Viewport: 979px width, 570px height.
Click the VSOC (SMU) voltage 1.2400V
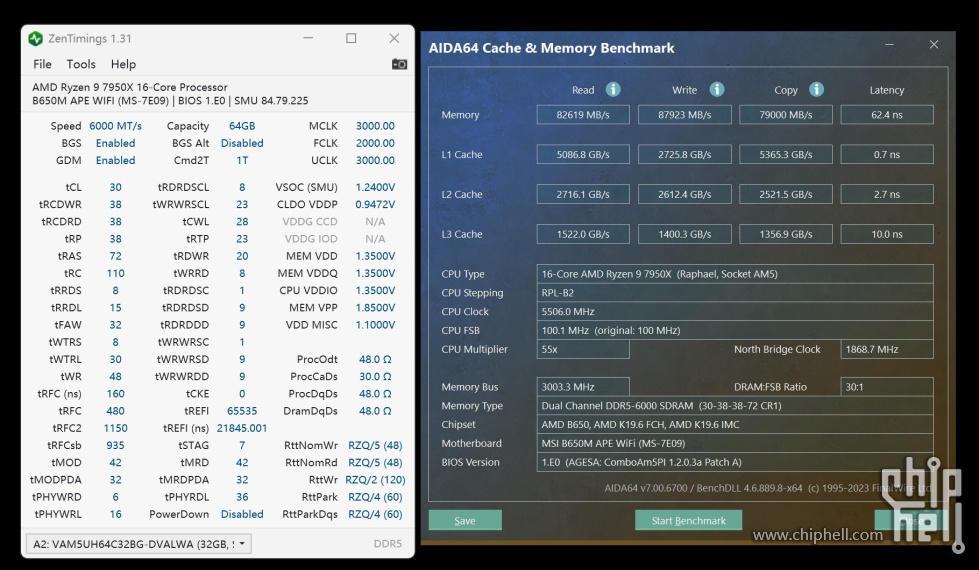(375, 187)
